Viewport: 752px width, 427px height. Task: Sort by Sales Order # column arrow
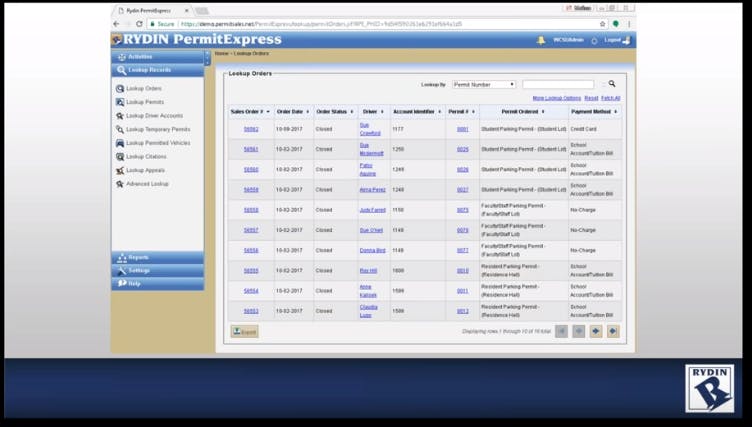click(x=268, y=112)
